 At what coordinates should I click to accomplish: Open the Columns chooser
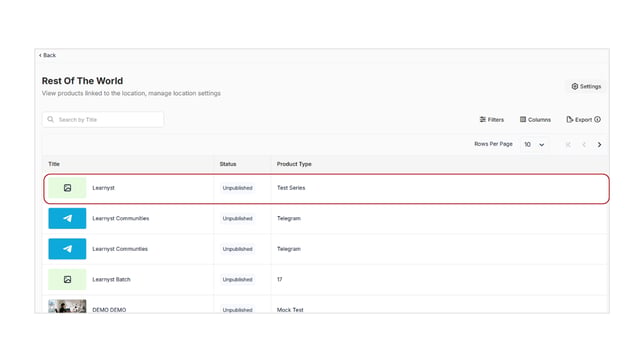click(535, 120)
